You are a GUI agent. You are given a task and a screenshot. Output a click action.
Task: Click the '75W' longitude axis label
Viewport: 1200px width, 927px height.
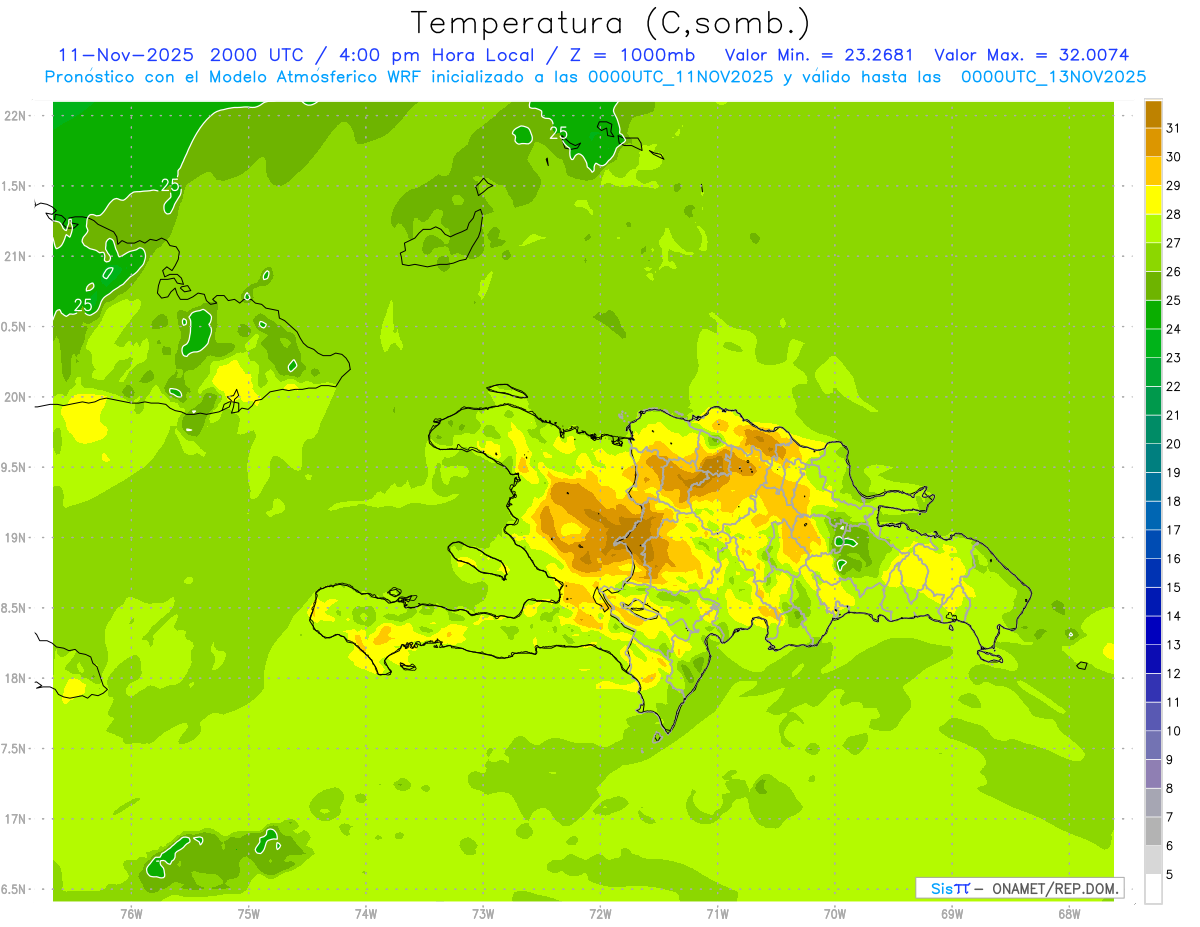(249, 914)
